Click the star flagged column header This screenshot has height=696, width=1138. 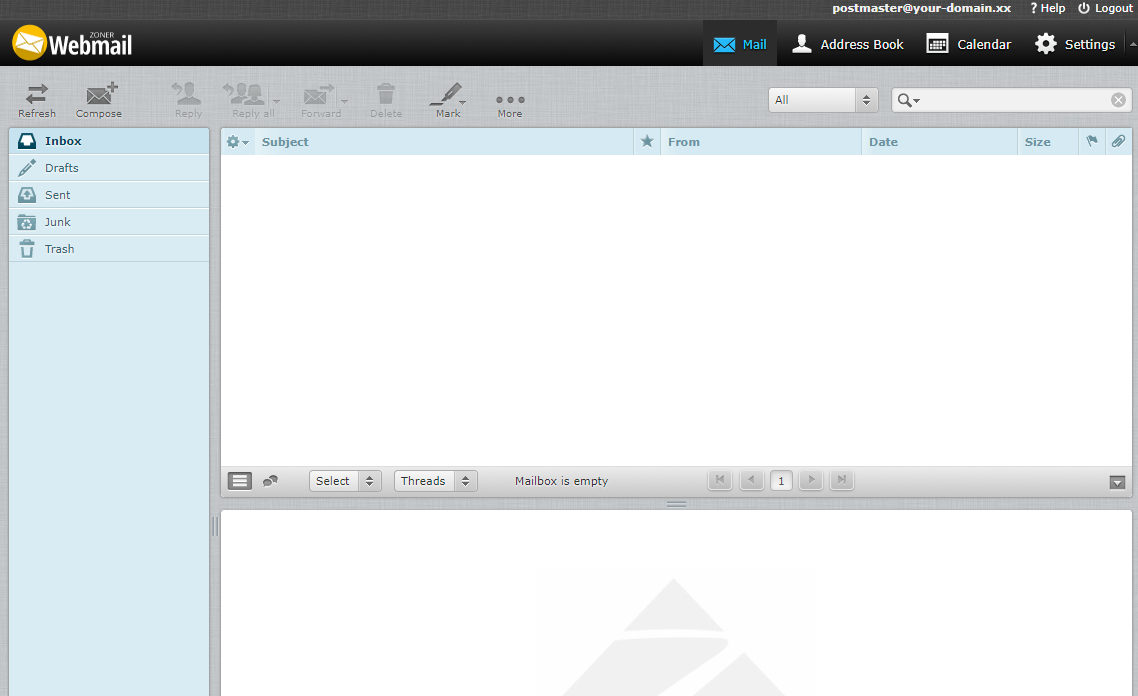point(647,142)
